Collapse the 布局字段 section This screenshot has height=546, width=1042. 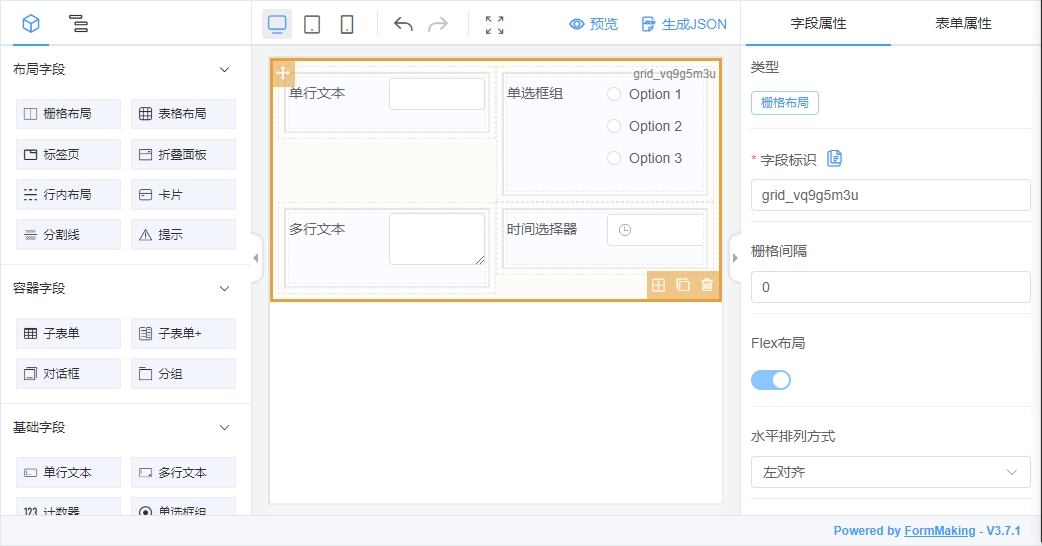(x=224, y=69)
